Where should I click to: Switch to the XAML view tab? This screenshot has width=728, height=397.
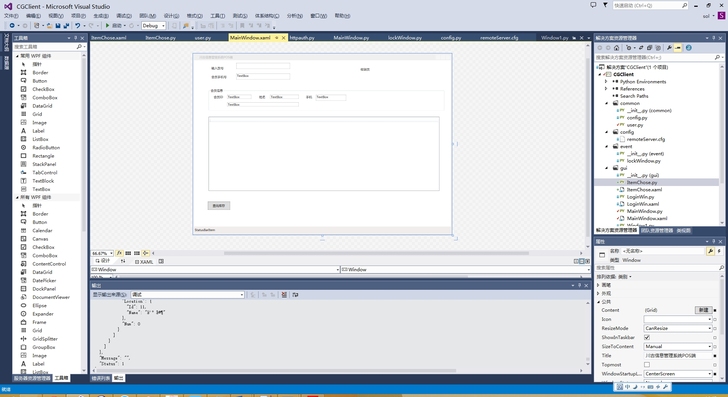[x=145, y=262]
